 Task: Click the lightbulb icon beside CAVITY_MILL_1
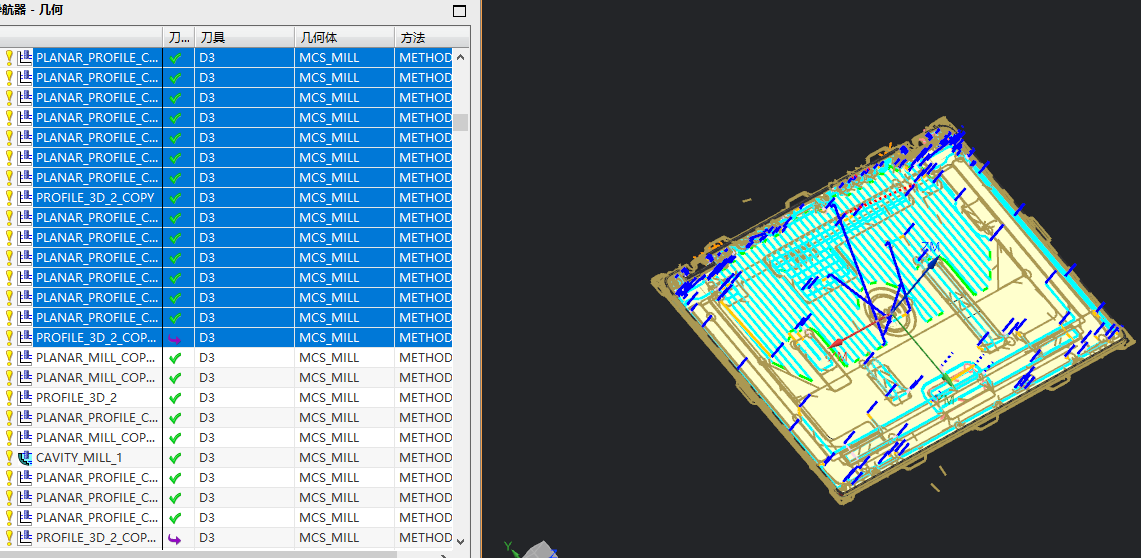tap(9, 458)
